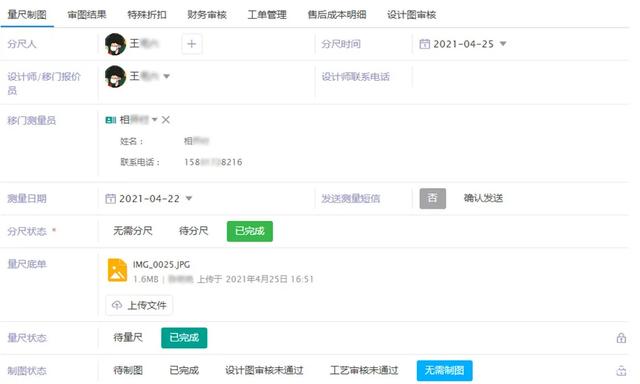Open the 分尺时间 date dropdown arrow
The width and height of the screenshot is (640, 384).
coord(503,44)
